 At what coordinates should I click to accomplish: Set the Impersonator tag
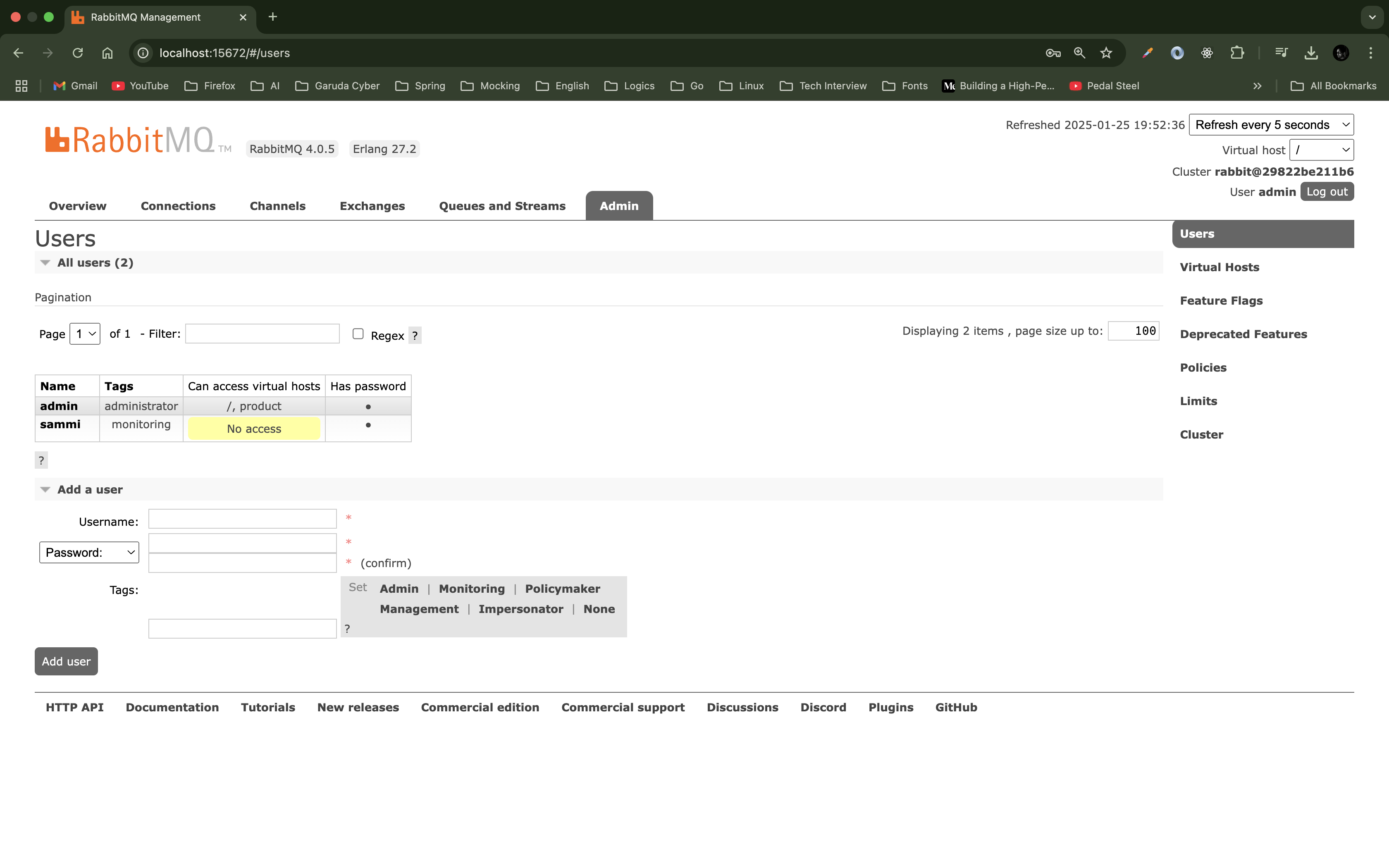point(520,608)
